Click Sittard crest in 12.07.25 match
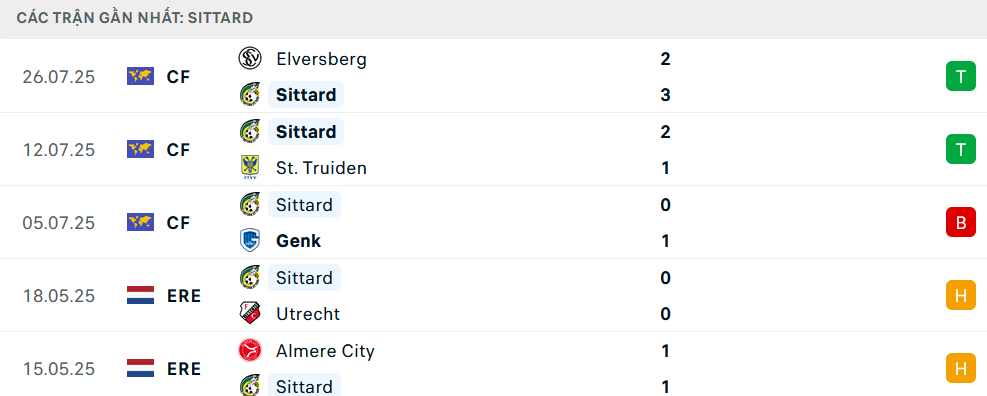This screenshot has width=987, height=396. [250, 132]
